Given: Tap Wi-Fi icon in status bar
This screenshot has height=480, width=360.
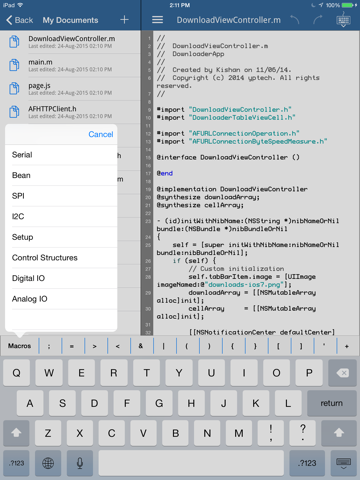Looking at the screenshot, I should click(x=20, y=5).
